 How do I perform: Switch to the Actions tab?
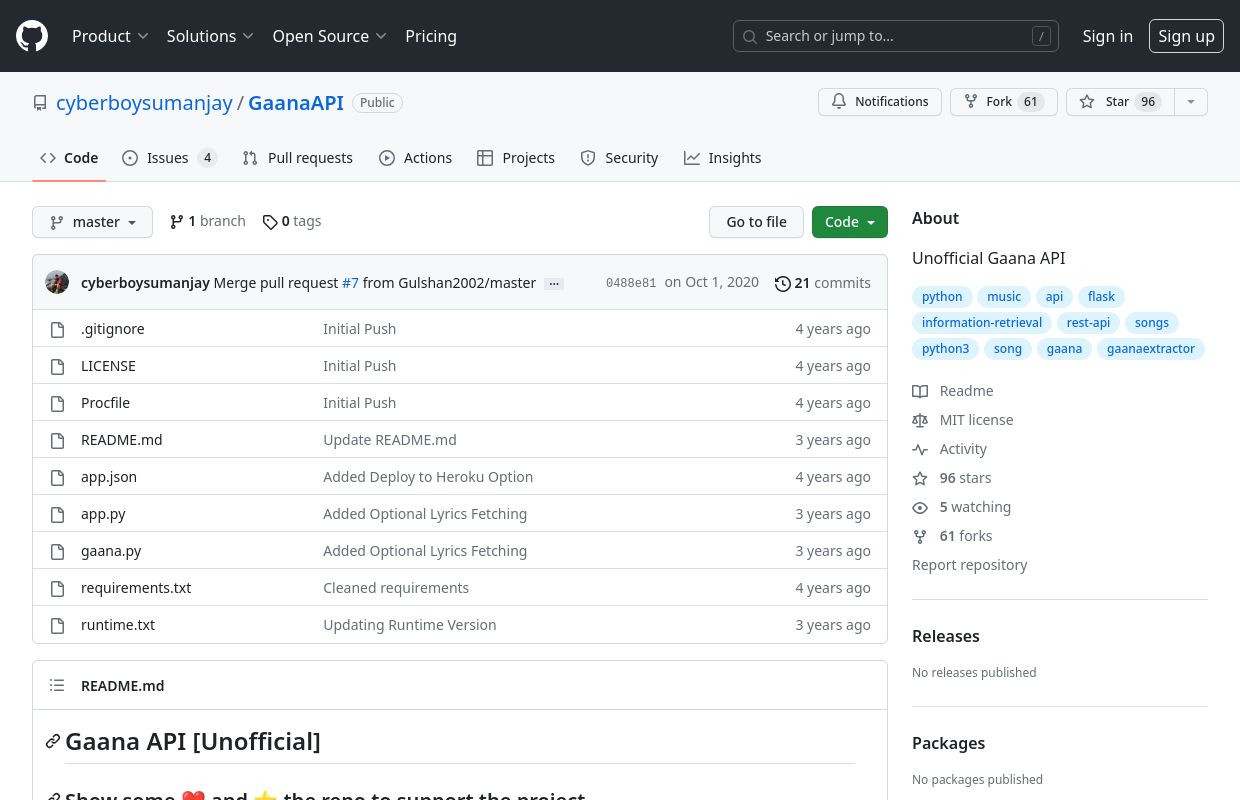pos(415,158)
